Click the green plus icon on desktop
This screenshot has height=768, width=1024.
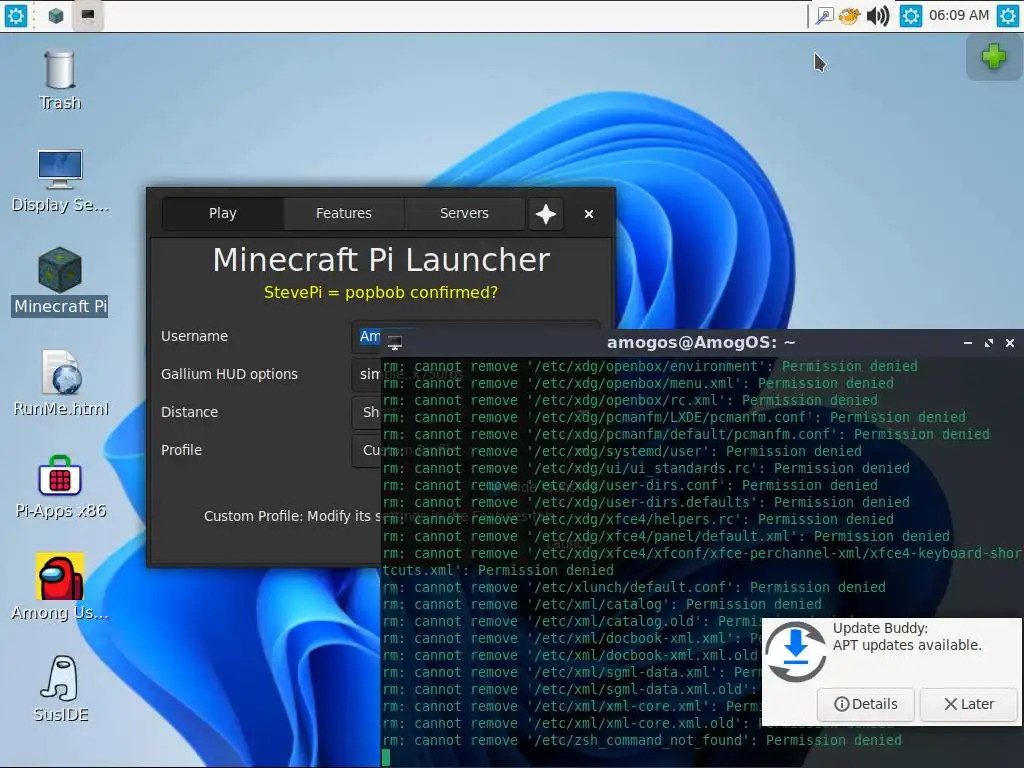993,57
